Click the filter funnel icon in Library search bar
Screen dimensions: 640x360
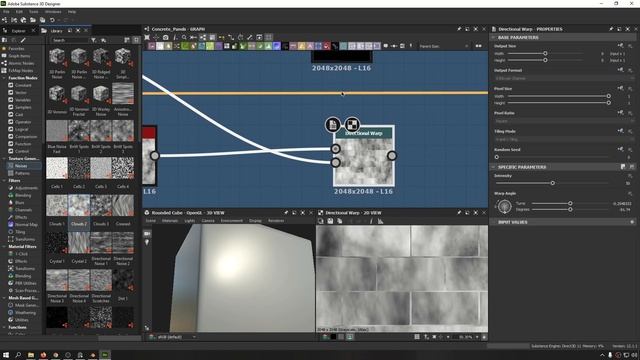94,40
